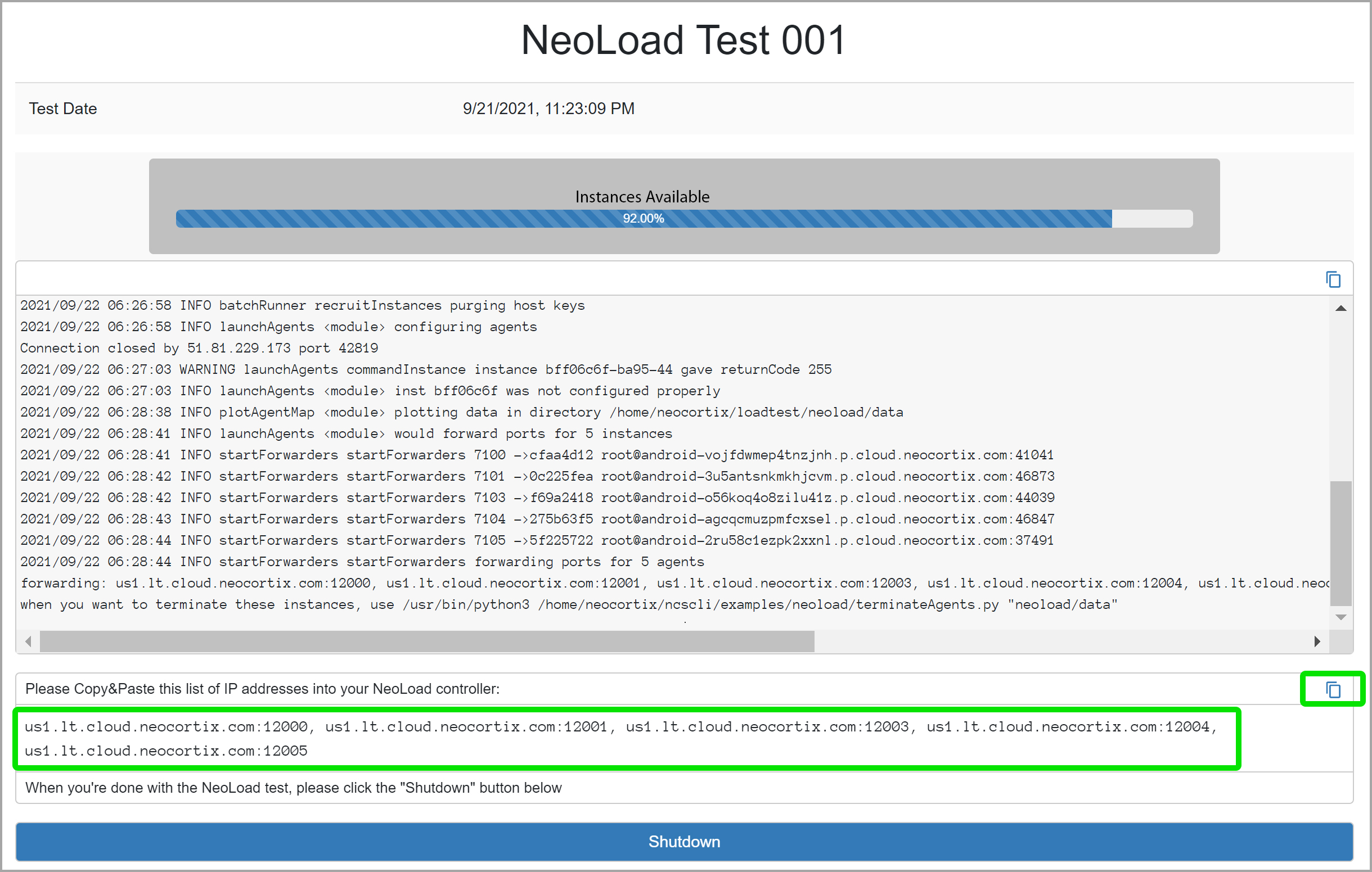Click the 'Test Date' label
The width and height of the screenshot is (1372, 872).
coord(62,109)
